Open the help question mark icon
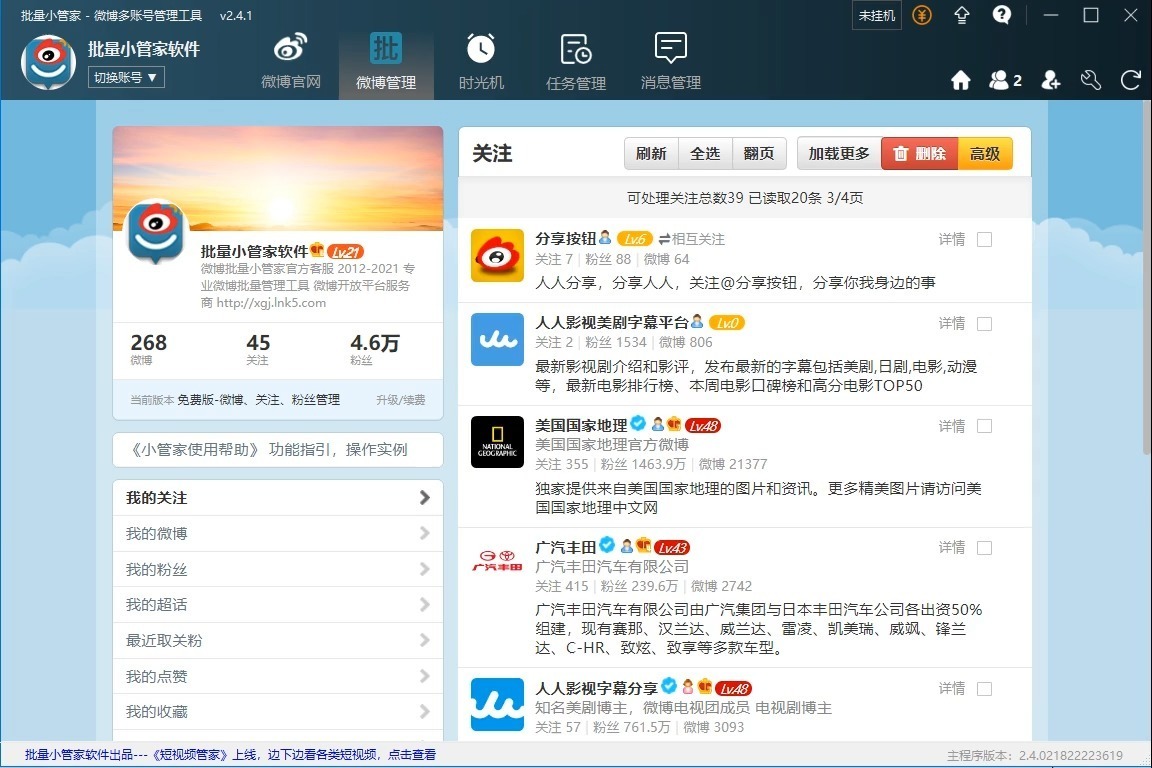The image size is (1152, 768). click(x=1001, y=15)
